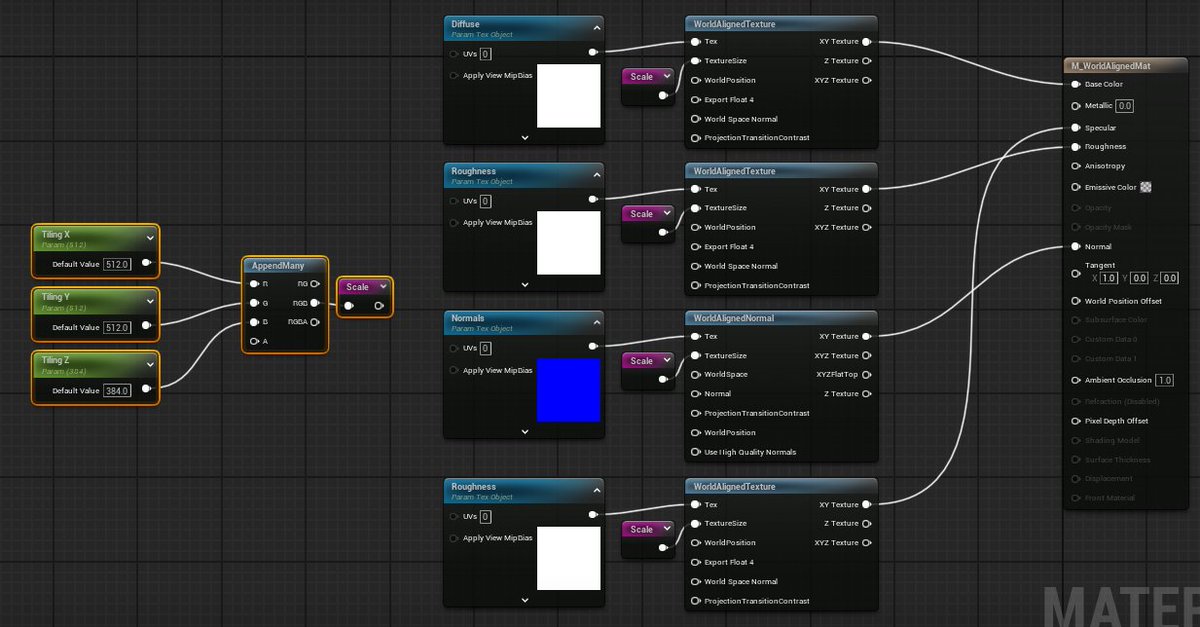Screen dimensions: 1200x627
Task: Click the Emissive Color swatch
Action: [x=1145, y=187]
